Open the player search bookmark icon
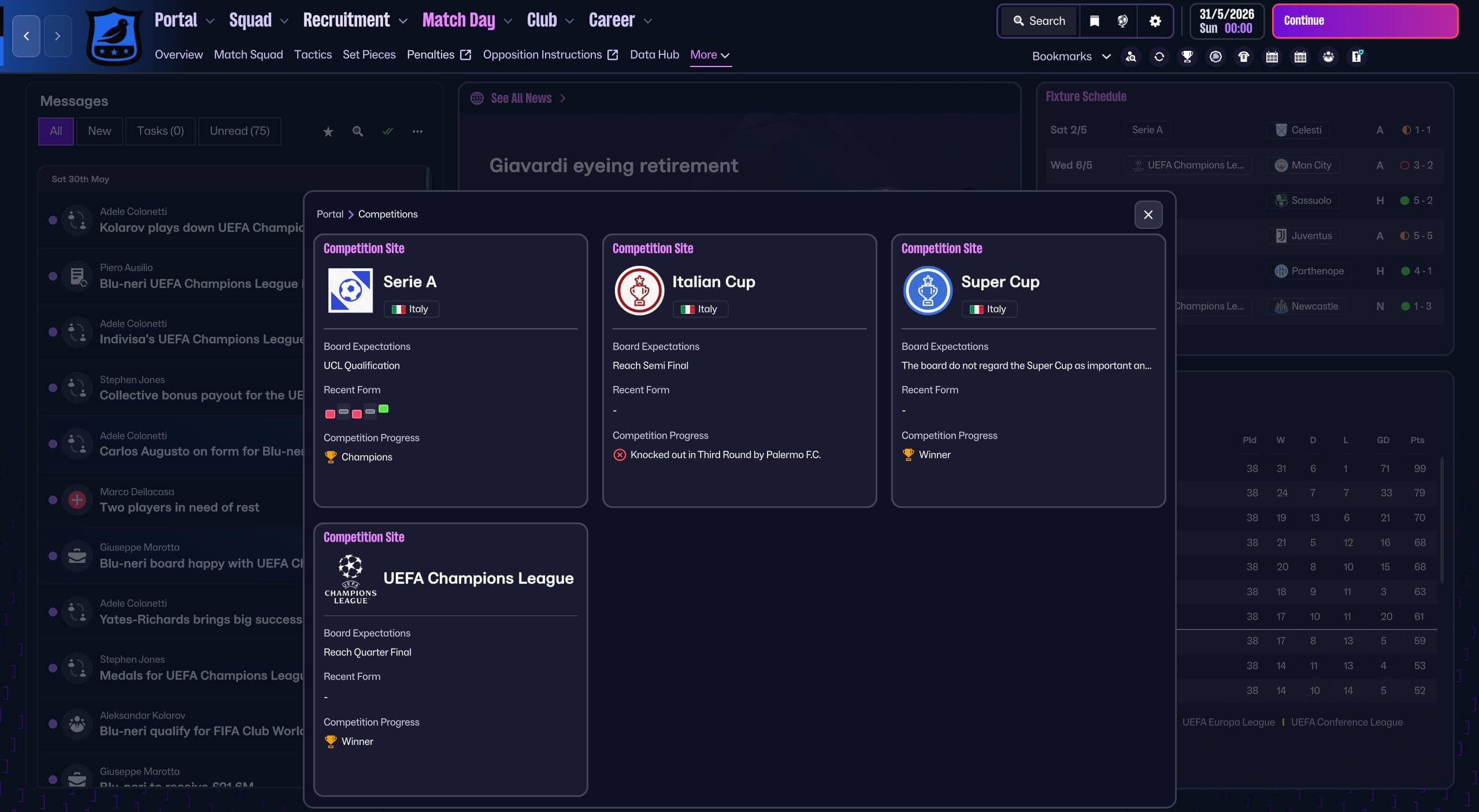This screenshot has height=812, width=1479. click(1131, 57)
